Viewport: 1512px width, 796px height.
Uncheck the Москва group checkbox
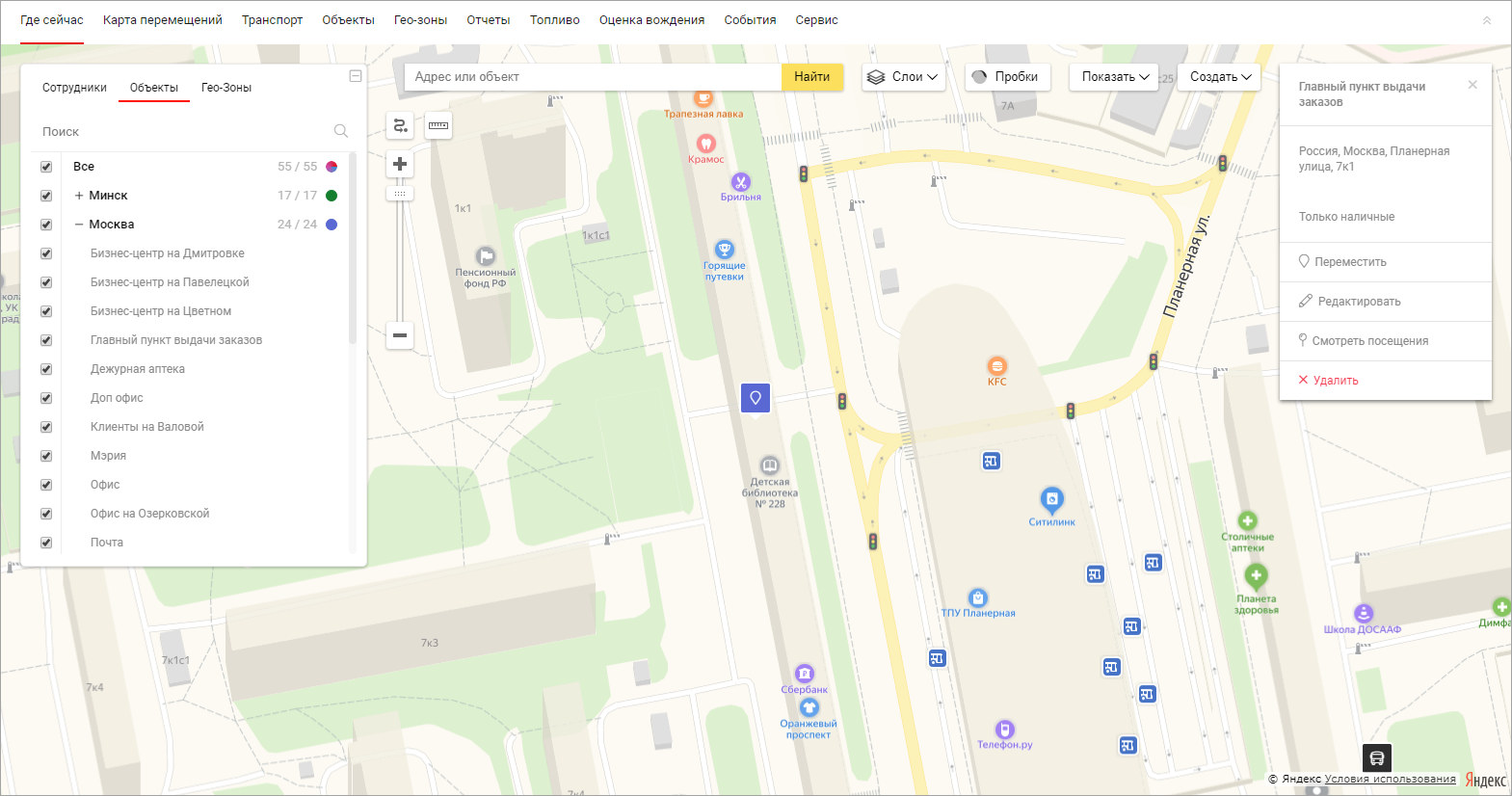[x=46, y=225]
